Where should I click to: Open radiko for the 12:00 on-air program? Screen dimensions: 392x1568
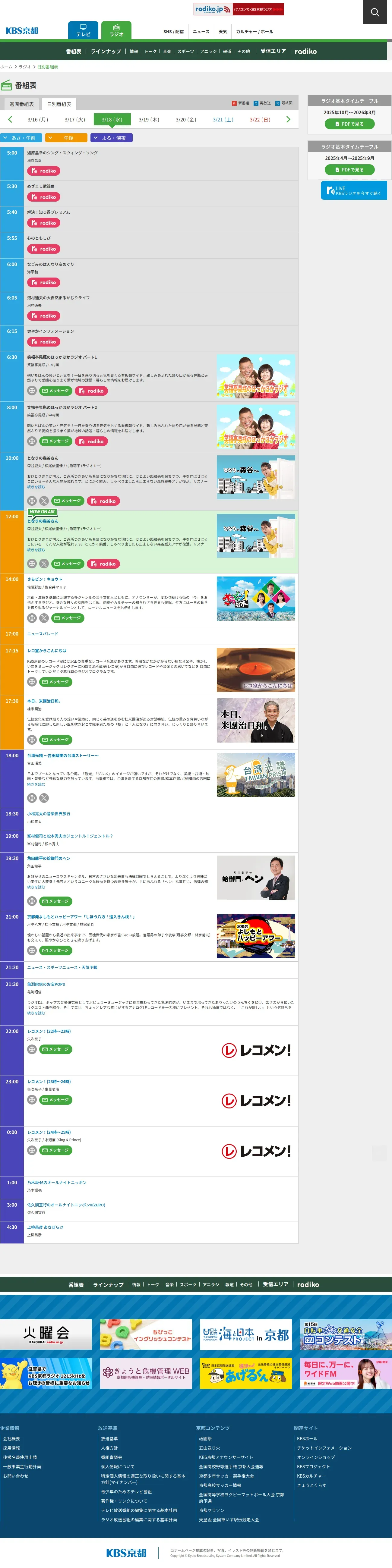click(x=103, y=564)
